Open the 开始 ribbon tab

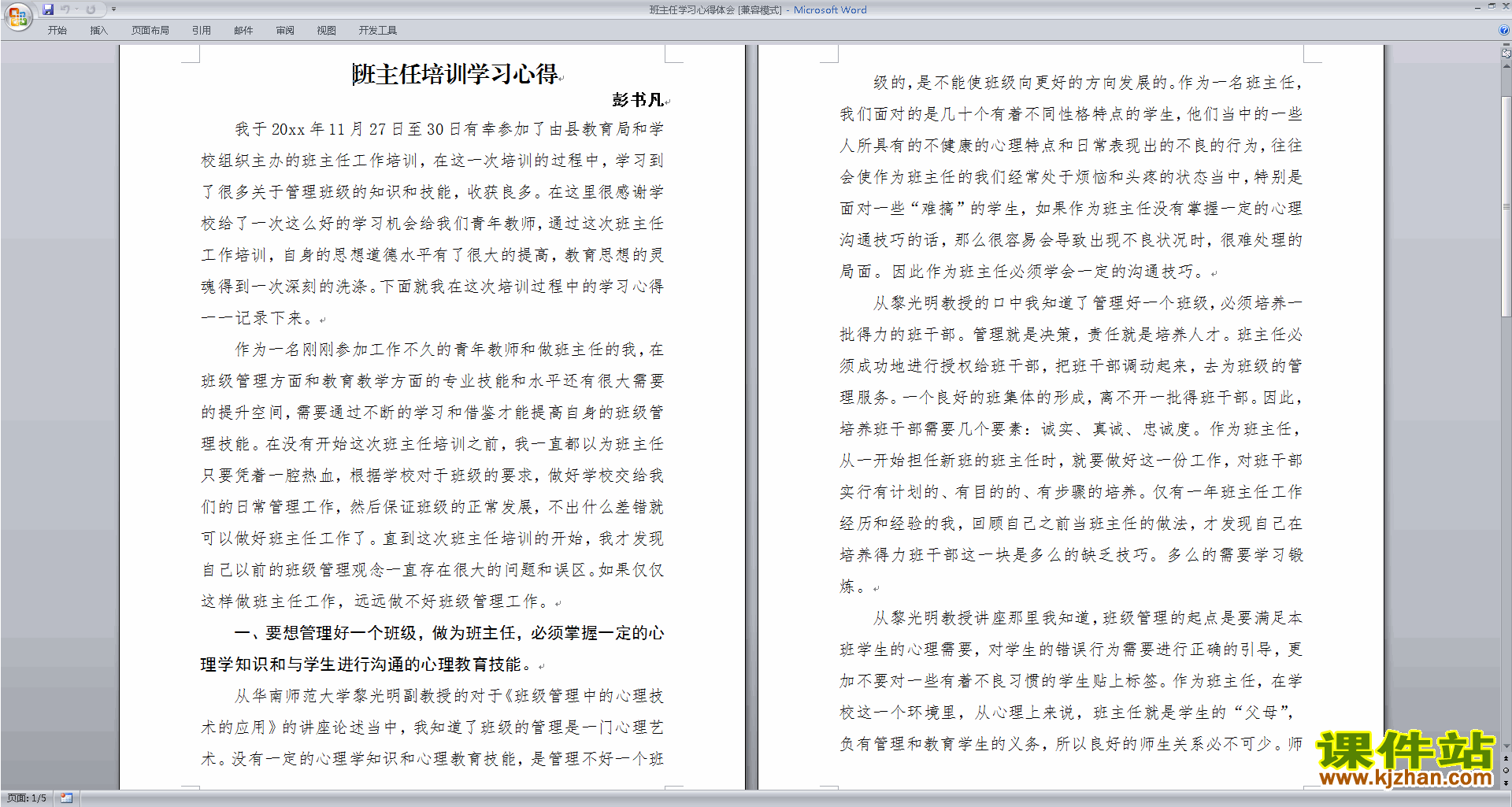(x=57, y=31)
